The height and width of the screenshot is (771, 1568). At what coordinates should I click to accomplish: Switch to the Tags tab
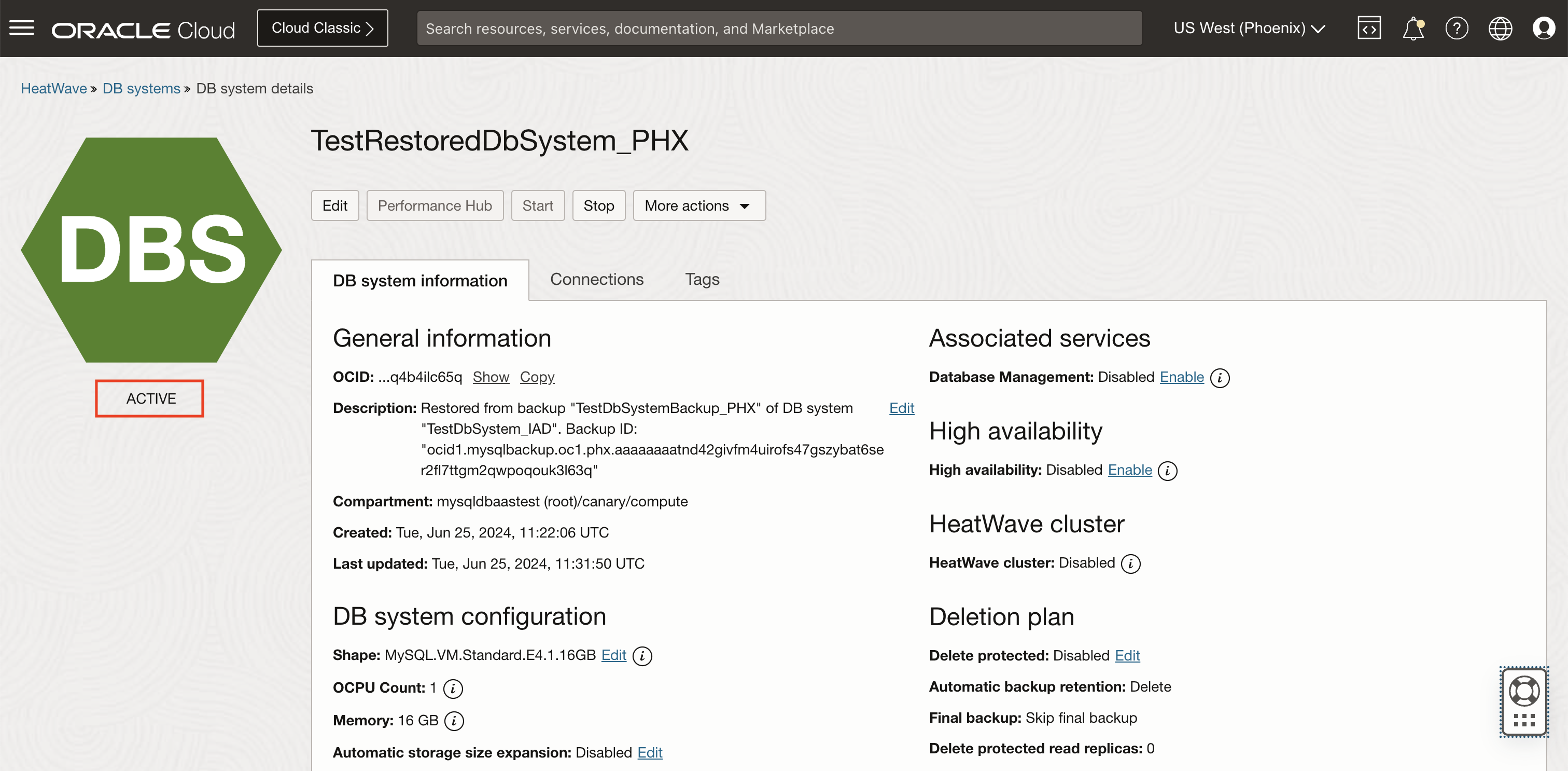pos(702,279)
